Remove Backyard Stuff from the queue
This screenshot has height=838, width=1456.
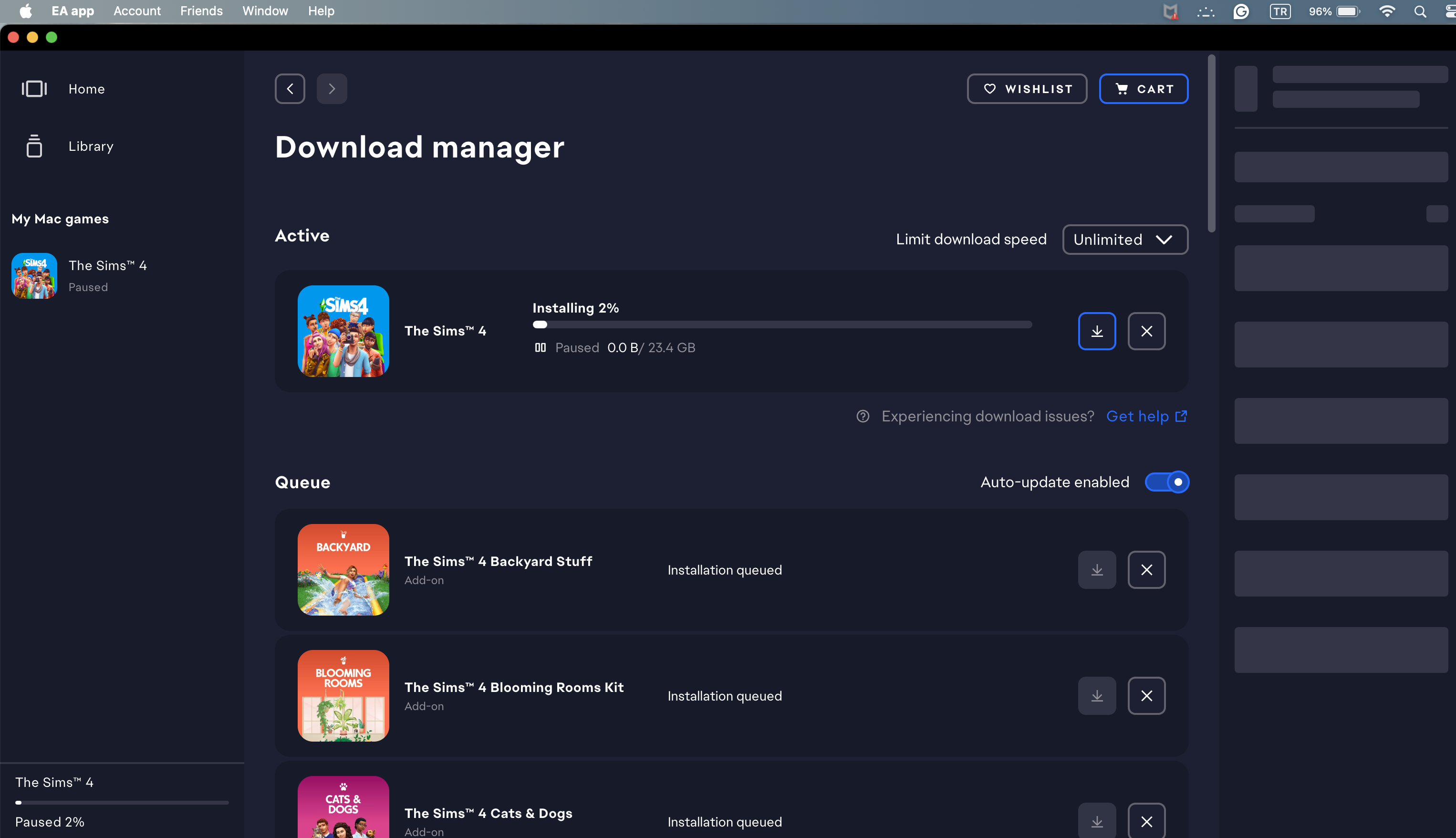coord(1146,570)
